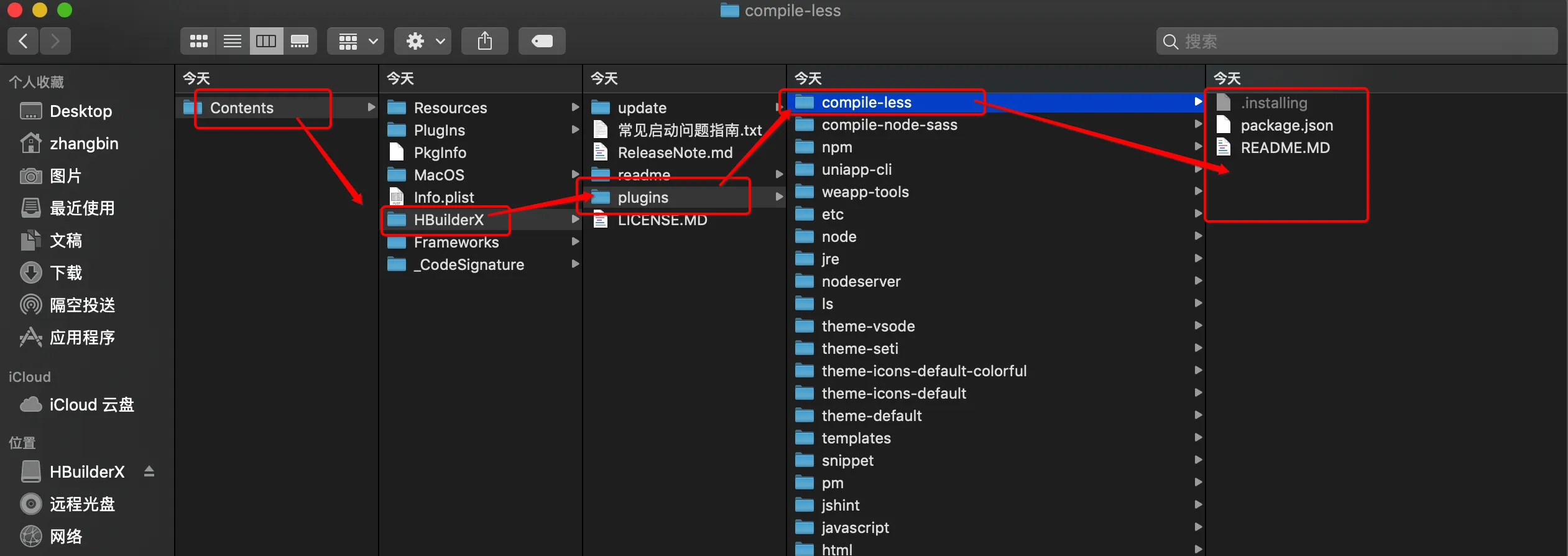Screen dimensions: 1568x556
Task: Expand the nodeserver folder arrow
Action: point(1198,280)
